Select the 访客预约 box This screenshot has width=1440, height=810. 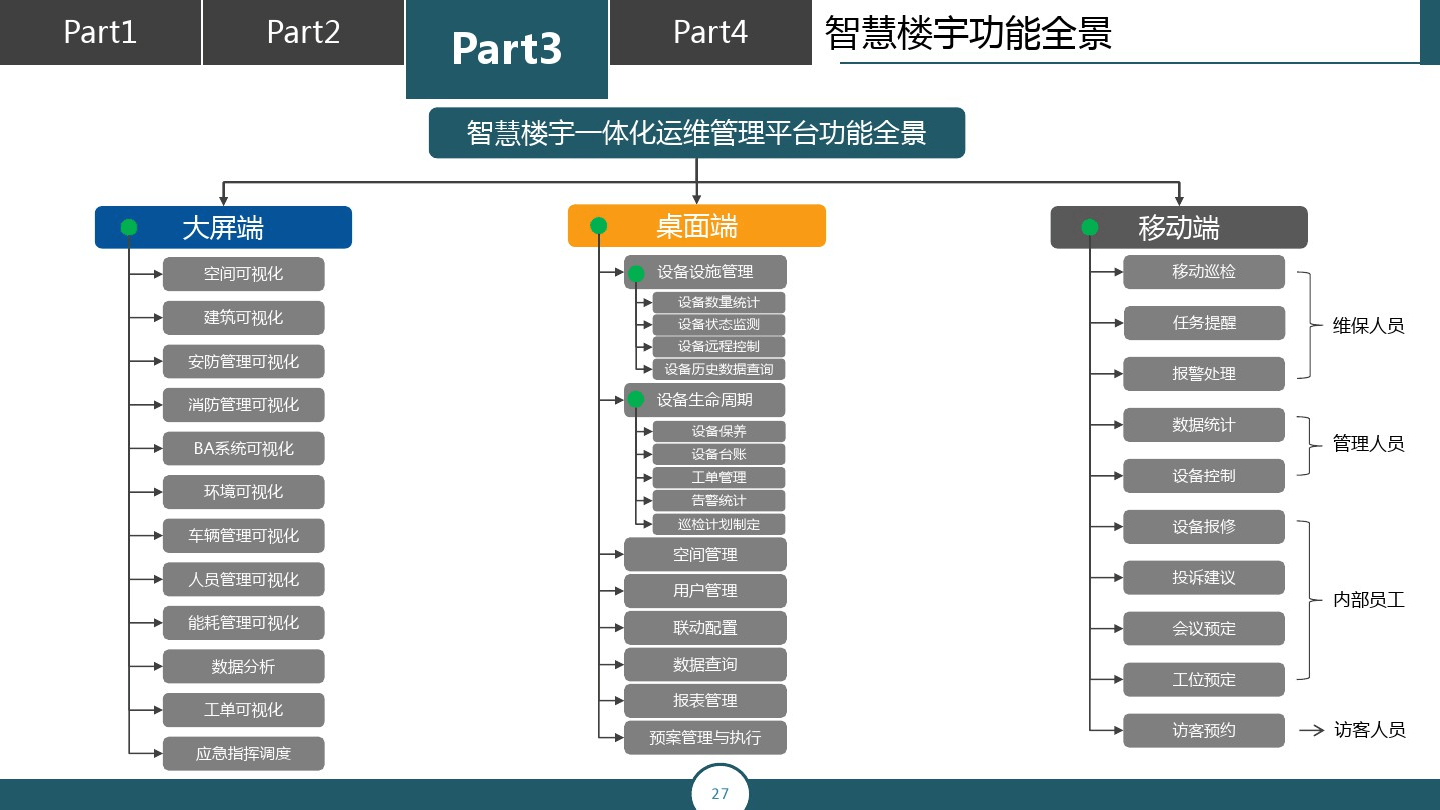click(x=1204, y=731)
